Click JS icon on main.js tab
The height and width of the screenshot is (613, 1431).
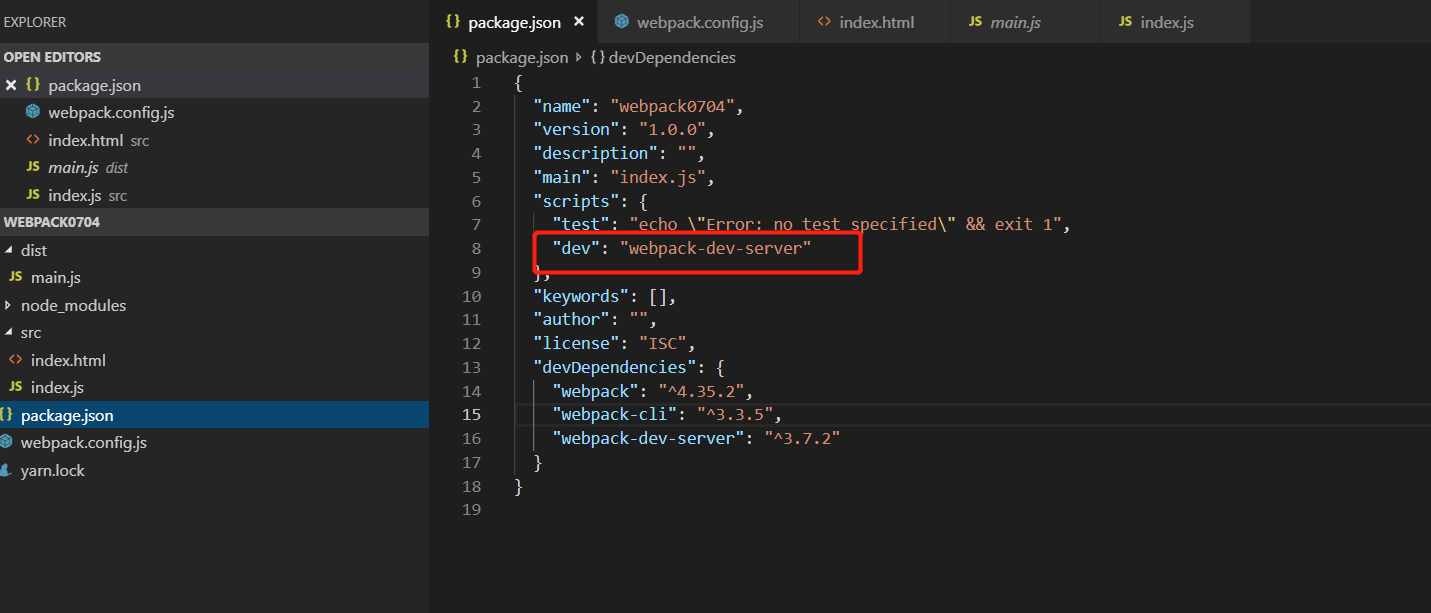975,22
